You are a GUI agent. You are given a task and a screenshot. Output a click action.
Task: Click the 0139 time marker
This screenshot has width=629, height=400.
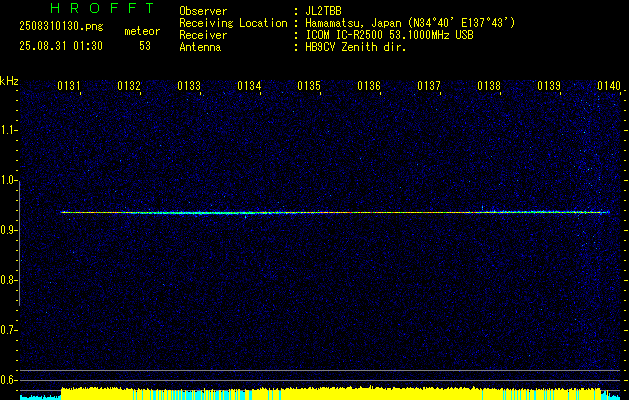coord(549,86)
